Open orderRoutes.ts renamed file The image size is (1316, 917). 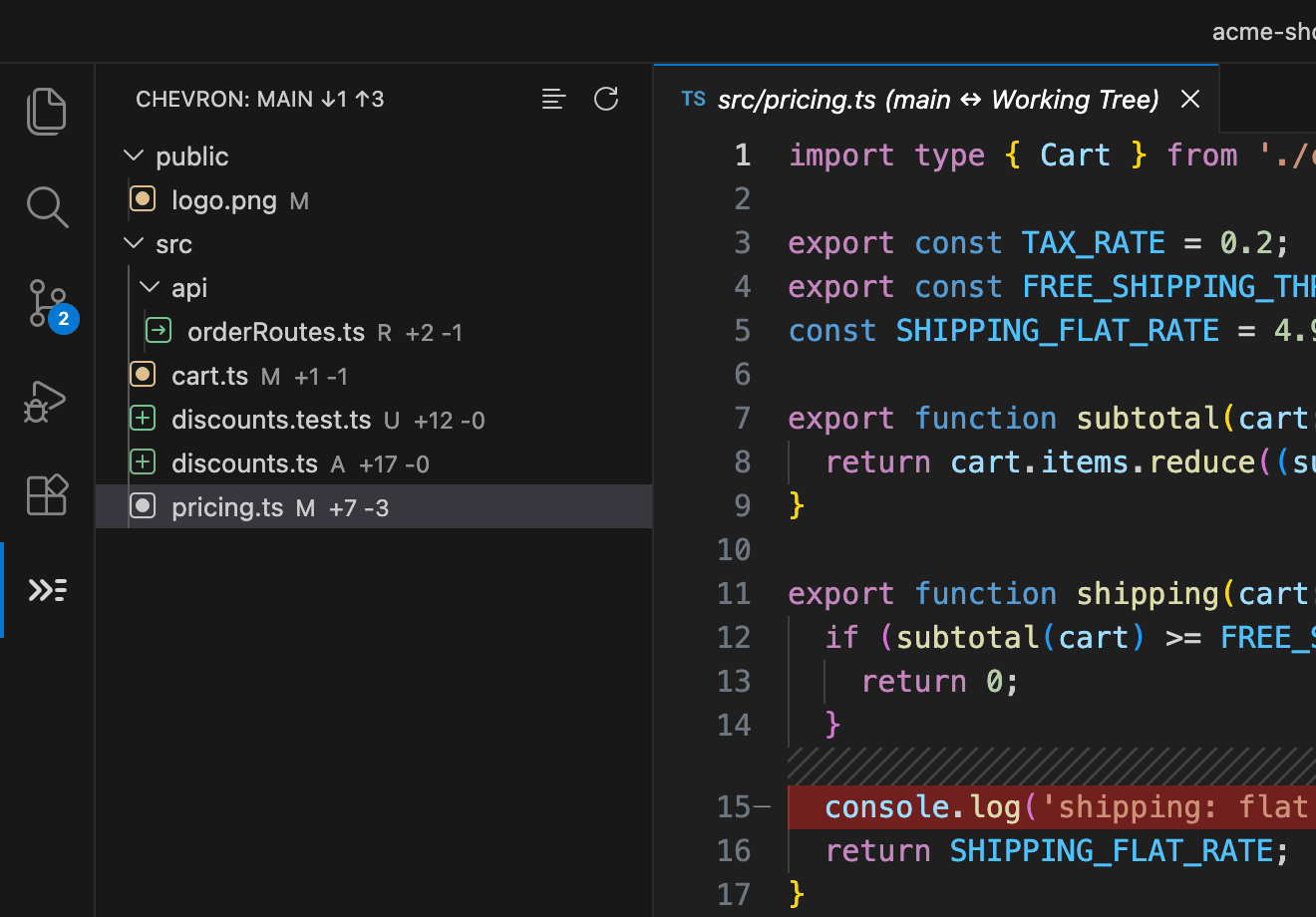375,332
